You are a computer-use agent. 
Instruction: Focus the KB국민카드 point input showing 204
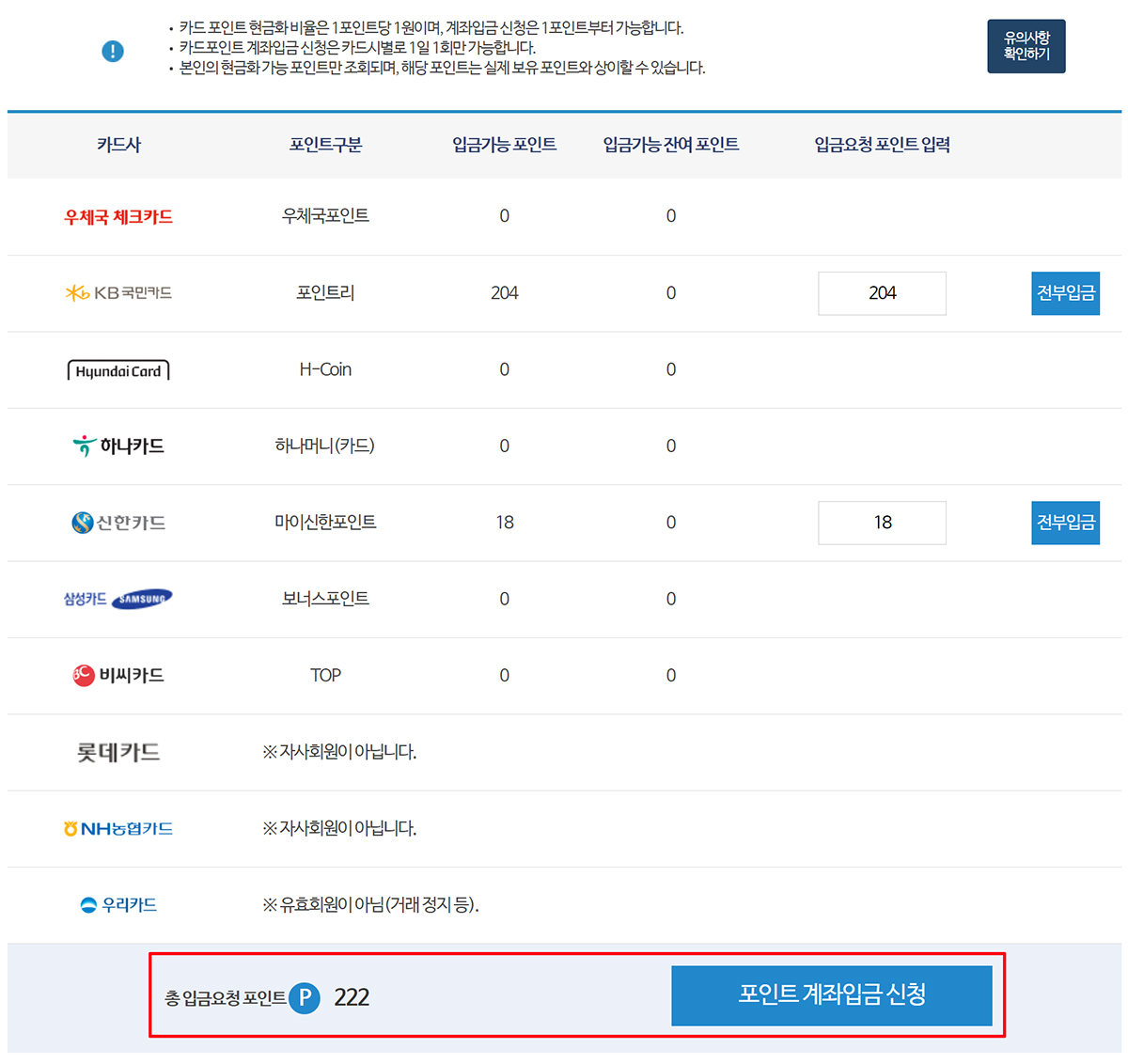click(882, 293)
